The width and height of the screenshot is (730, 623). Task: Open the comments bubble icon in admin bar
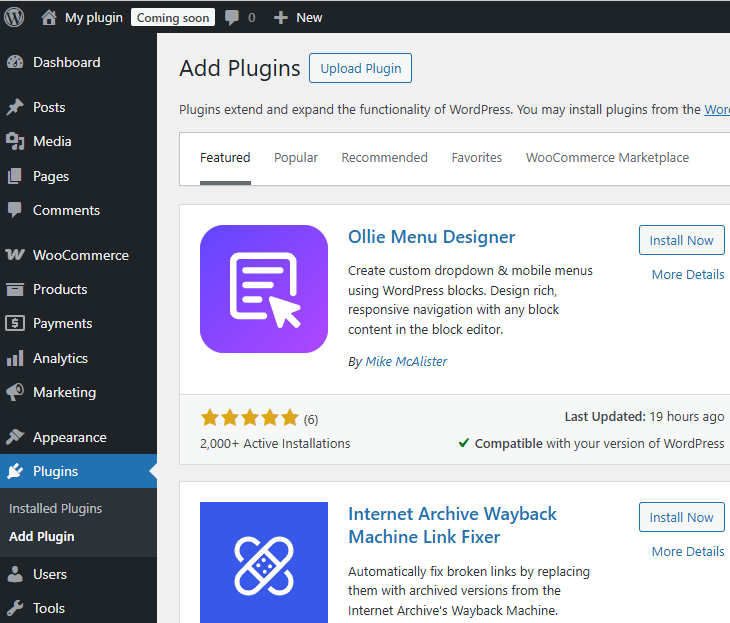[232, 17]
